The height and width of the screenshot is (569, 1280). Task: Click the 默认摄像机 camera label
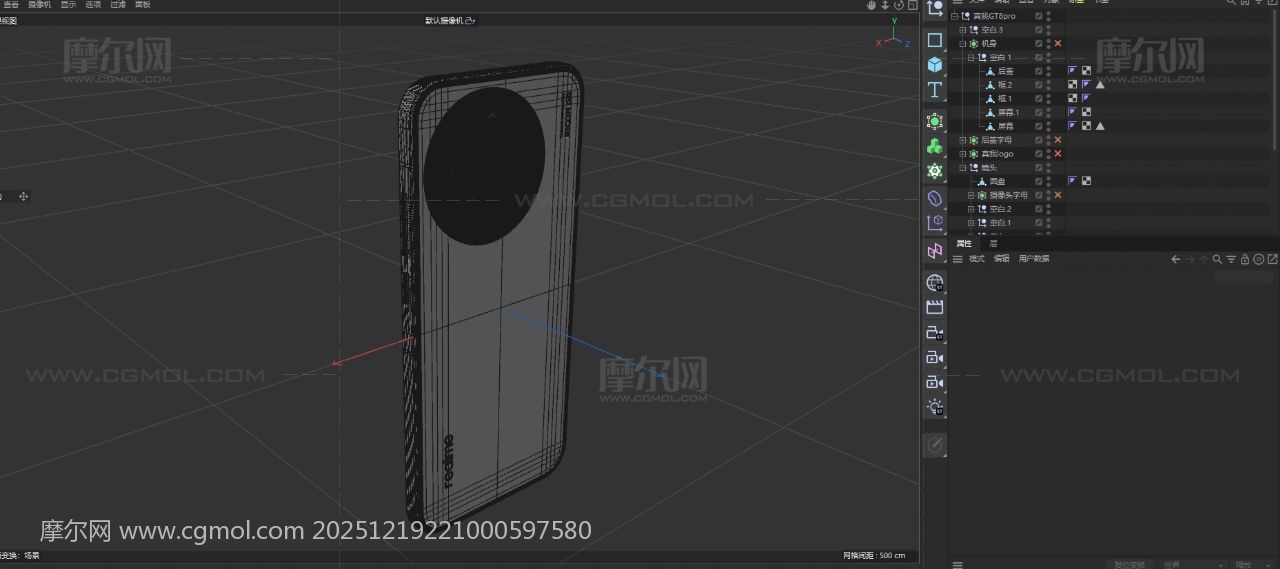444,20
